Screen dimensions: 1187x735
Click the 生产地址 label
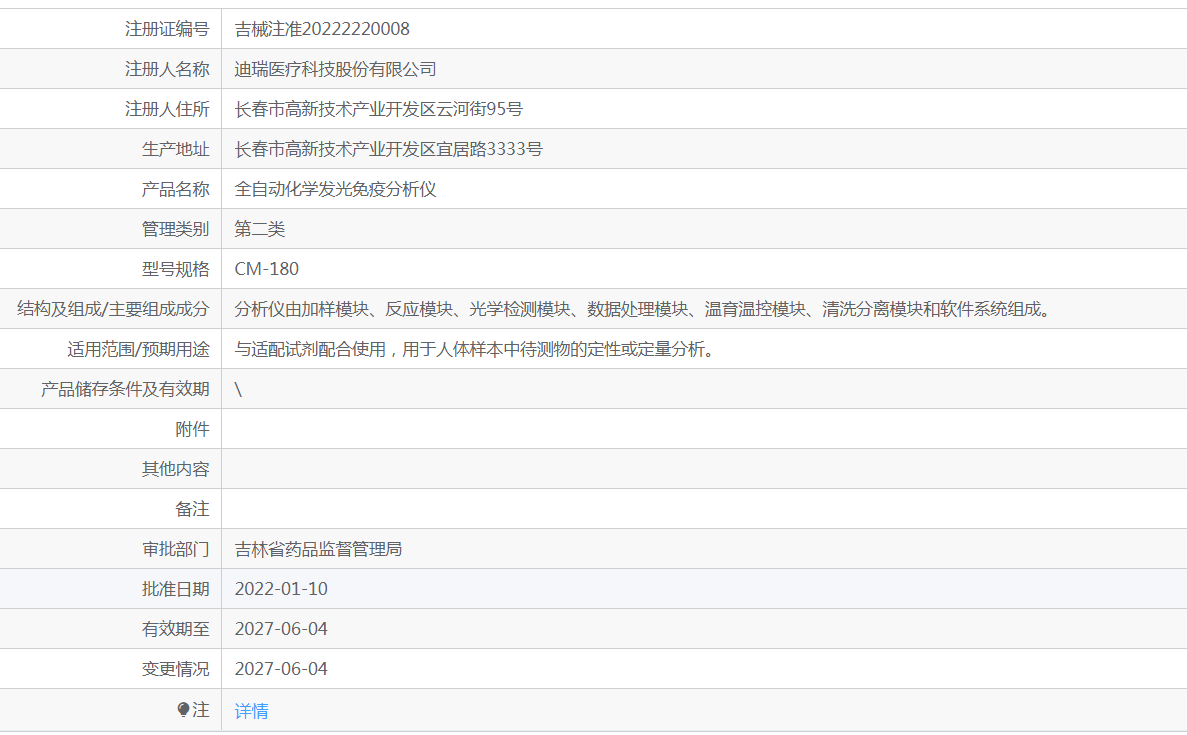point(176,150)
